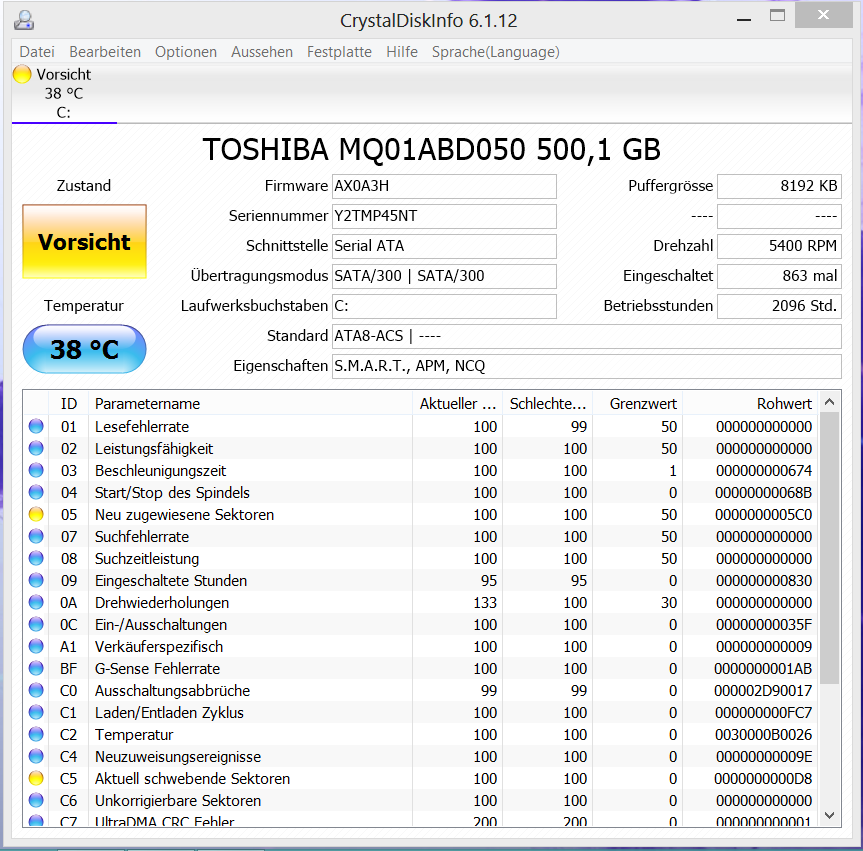
Task: Click the Parametername column header
Action: click(250, 403)
